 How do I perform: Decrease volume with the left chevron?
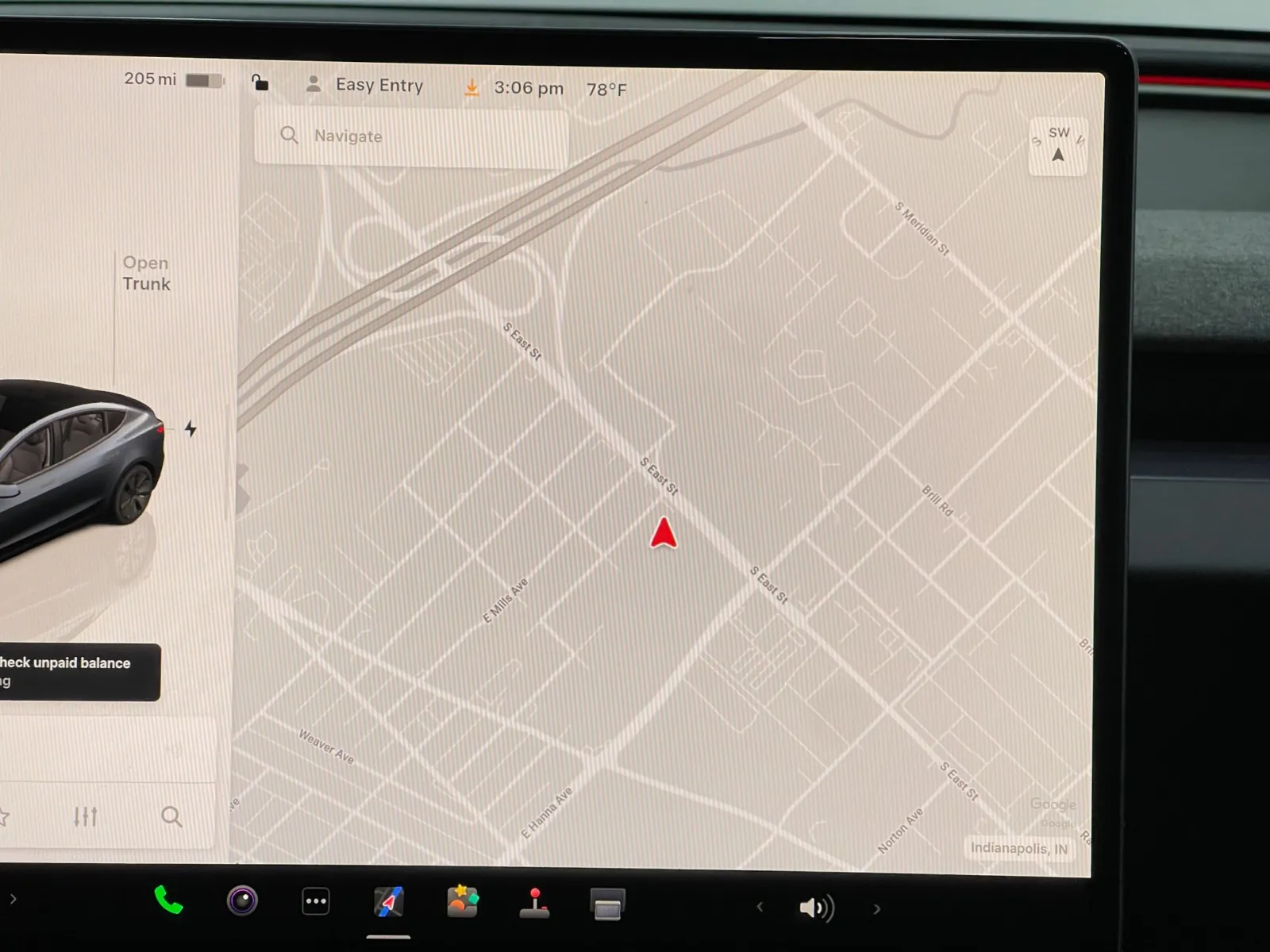(x=760, y=907)
